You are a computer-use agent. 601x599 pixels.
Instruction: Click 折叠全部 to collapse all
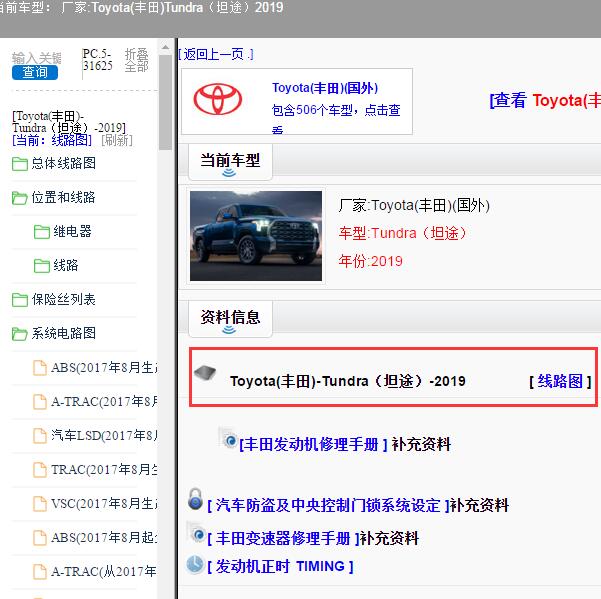pyautogui.click(x=136, y=60)
